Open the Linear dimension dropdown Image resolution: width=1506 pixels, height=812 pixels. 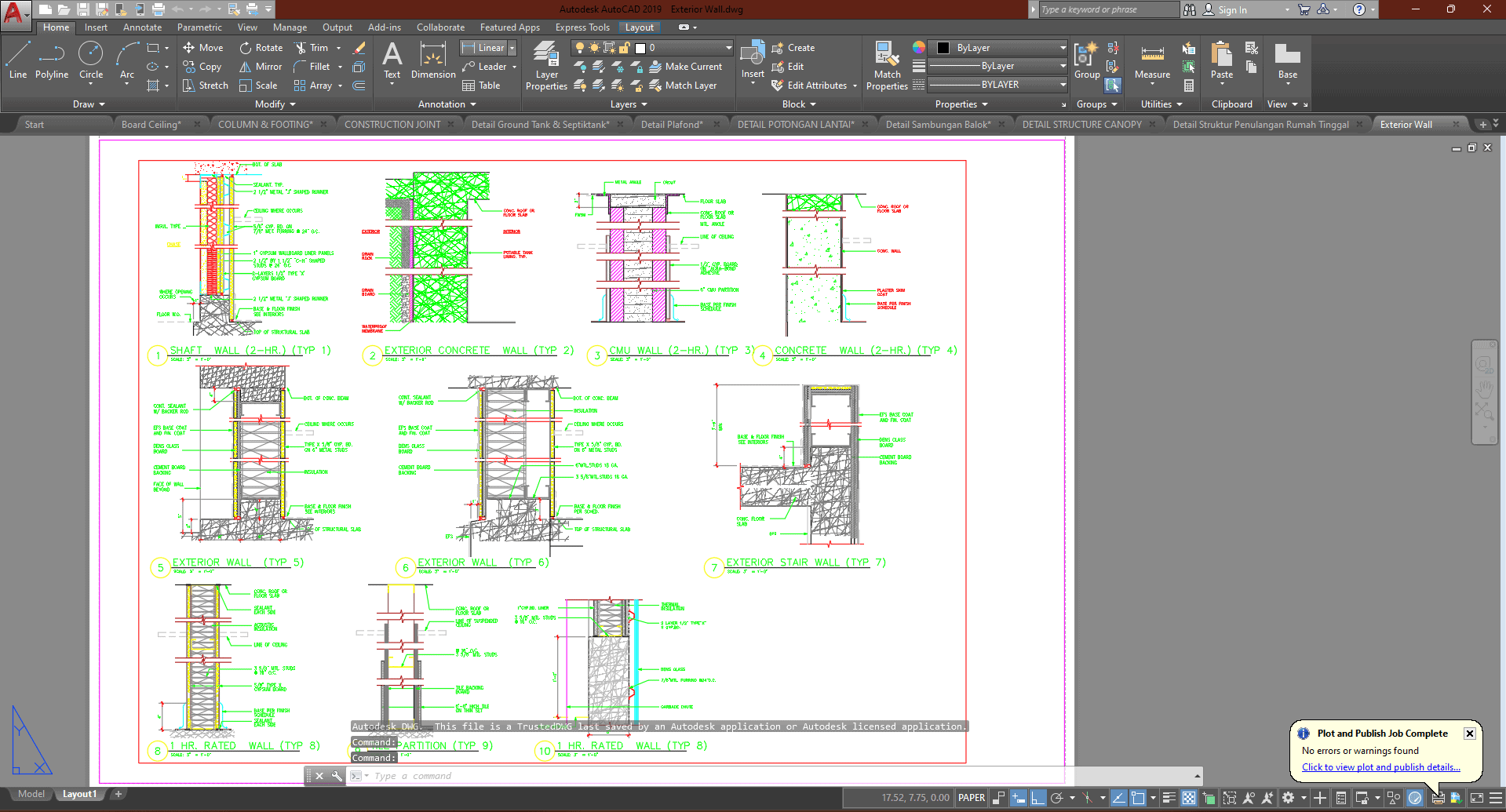point(512,48)
